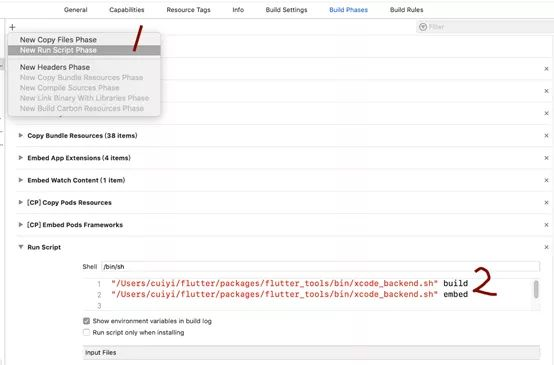This screenshot has height=365, width=554.
Task: Switch to the Info tab
Action: point(238,10)
